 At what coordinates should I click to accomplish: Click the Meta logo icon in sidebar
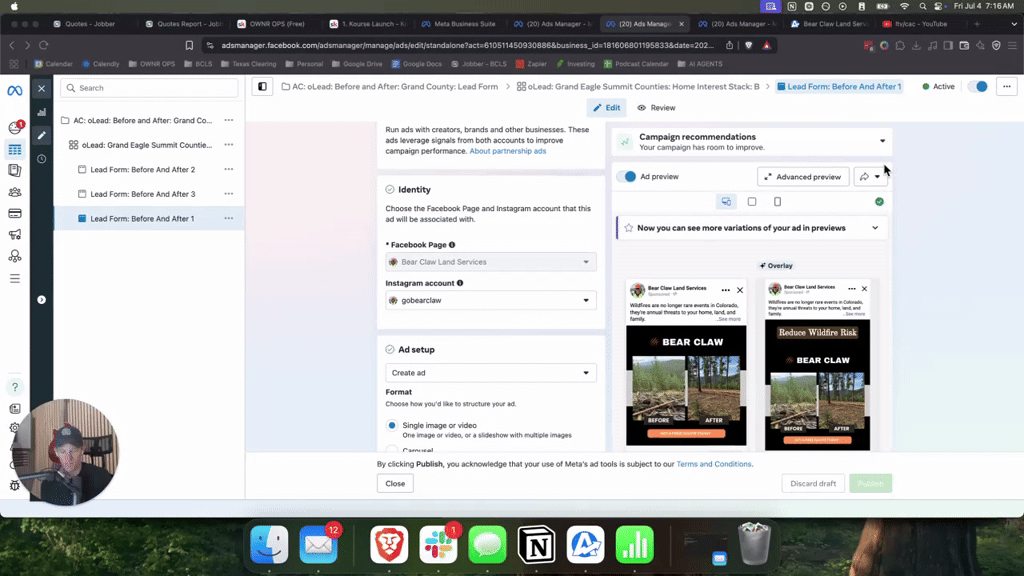click(x=14, y=91)
